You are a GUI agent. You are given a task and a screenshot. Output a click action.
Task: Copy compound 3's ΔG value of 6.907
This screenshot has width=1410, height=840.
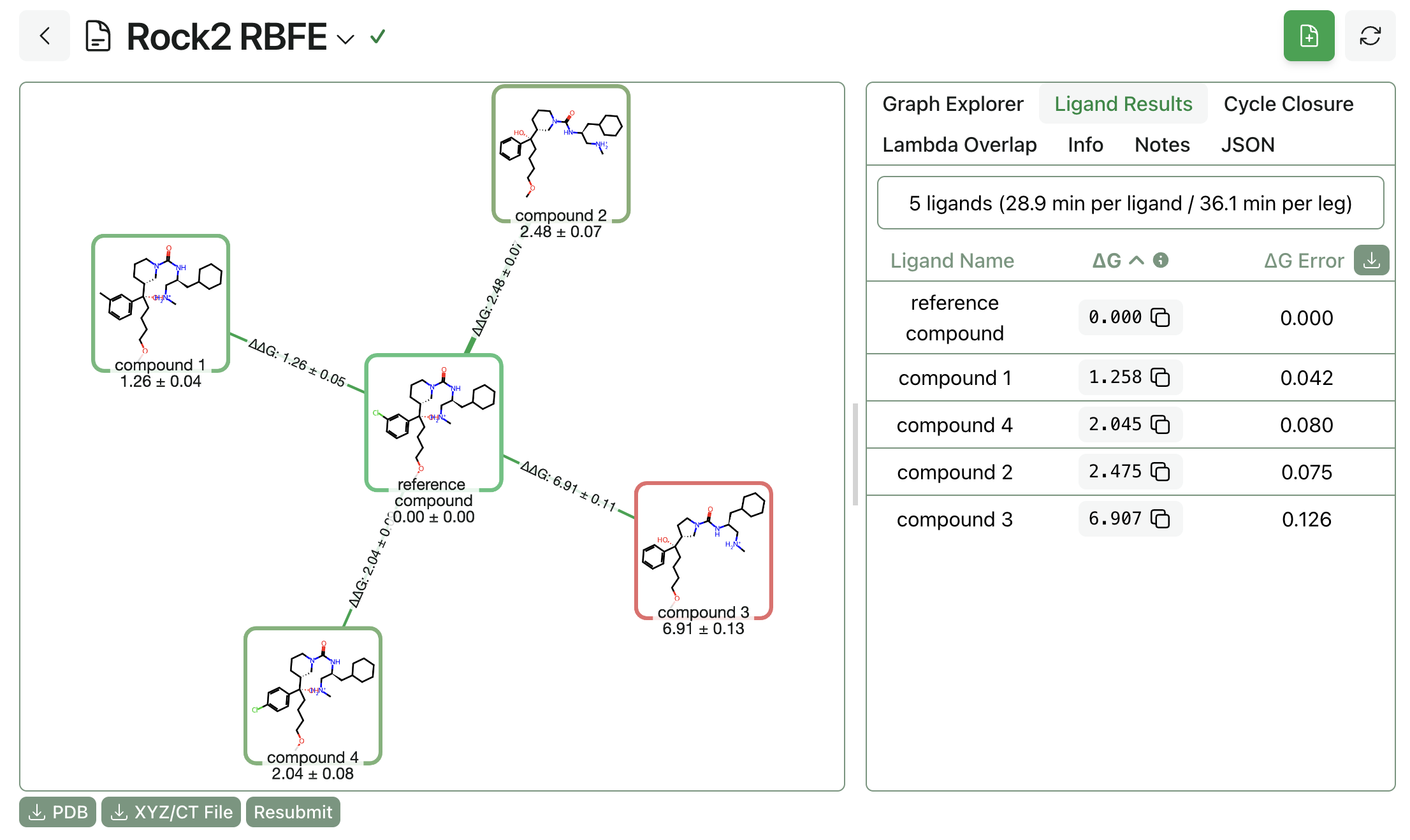click(1161, 519)
